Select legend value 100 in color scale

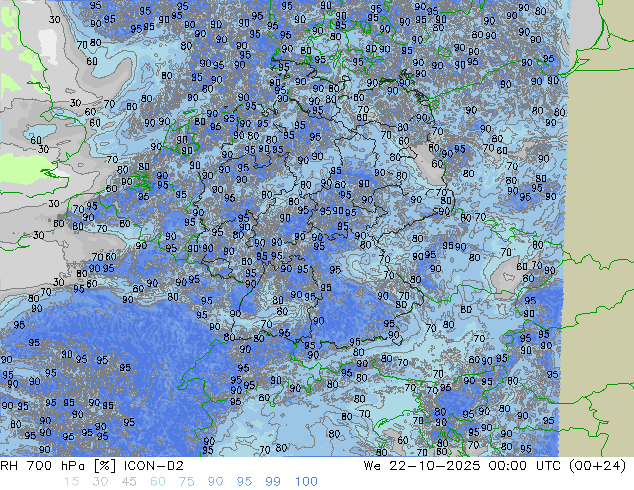click(306, 482)
